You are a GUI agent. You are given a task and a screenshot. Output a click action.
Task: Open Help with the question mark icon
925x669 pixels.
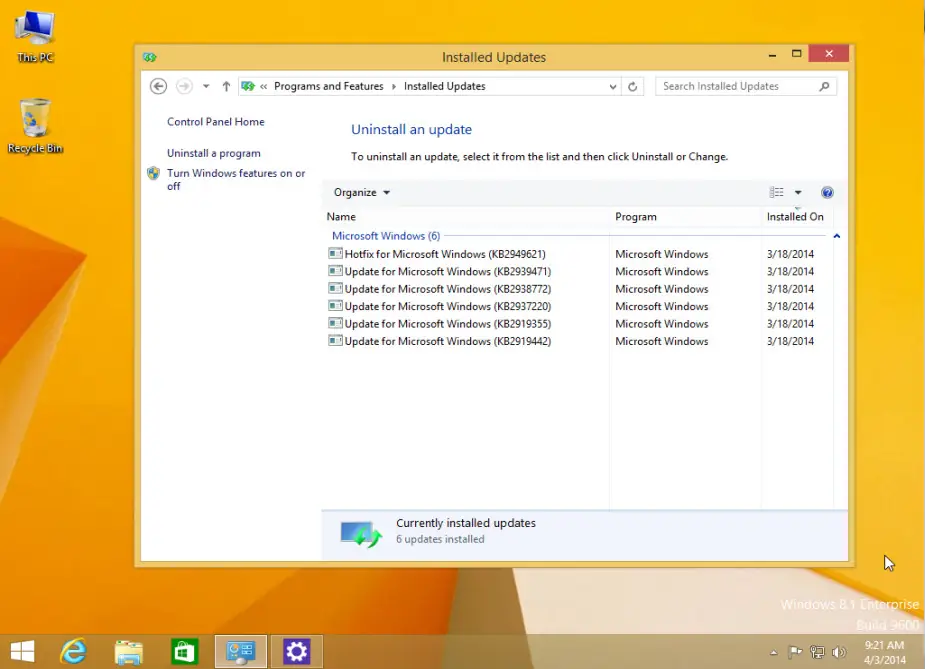click(x=827, y=192)
